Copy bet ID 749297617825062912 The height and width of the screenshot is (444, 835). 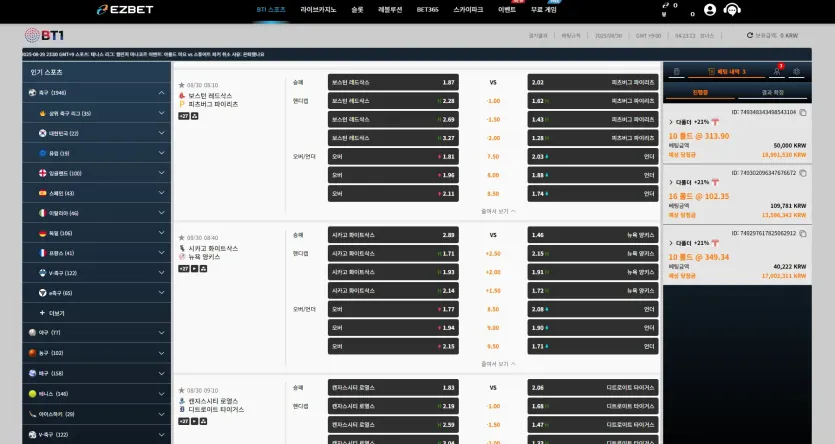(x=803, y=233)
